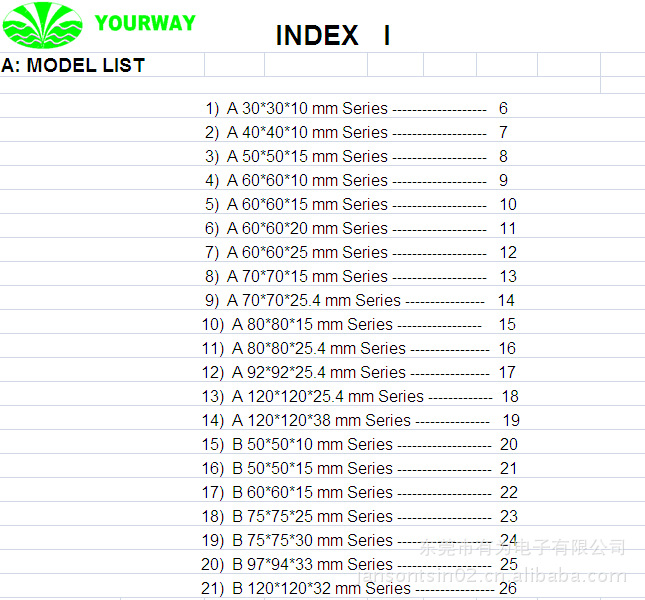645x600 pixels.
Task: Select the B 50*50*10 mm Series entry
Action: 312,444
